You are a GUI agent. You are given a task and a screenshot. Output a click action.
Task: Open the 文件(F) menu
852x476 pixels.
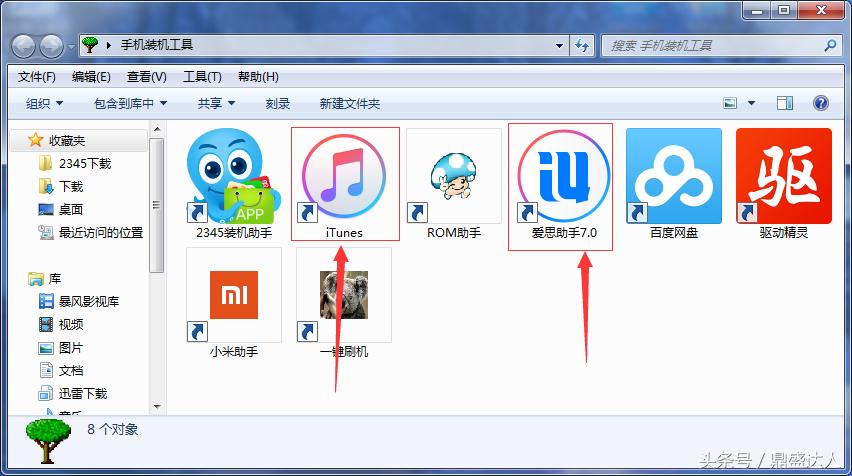click(x=36, y=77)
